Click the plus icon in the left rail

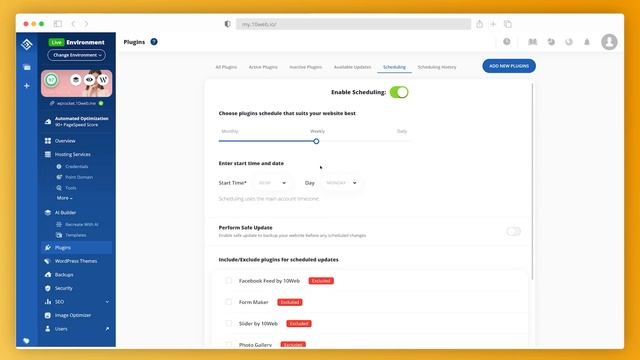tap(27, 86)
